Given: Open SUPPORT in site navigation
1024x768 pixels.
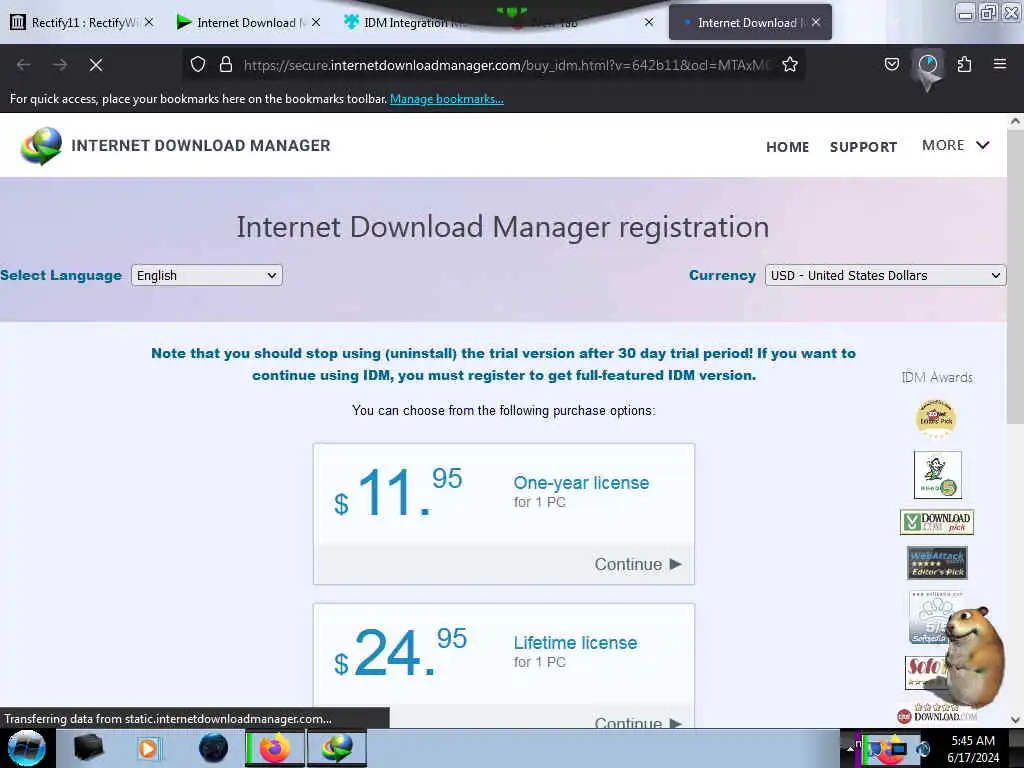Looking at the screenshot, I should [863, 147].
